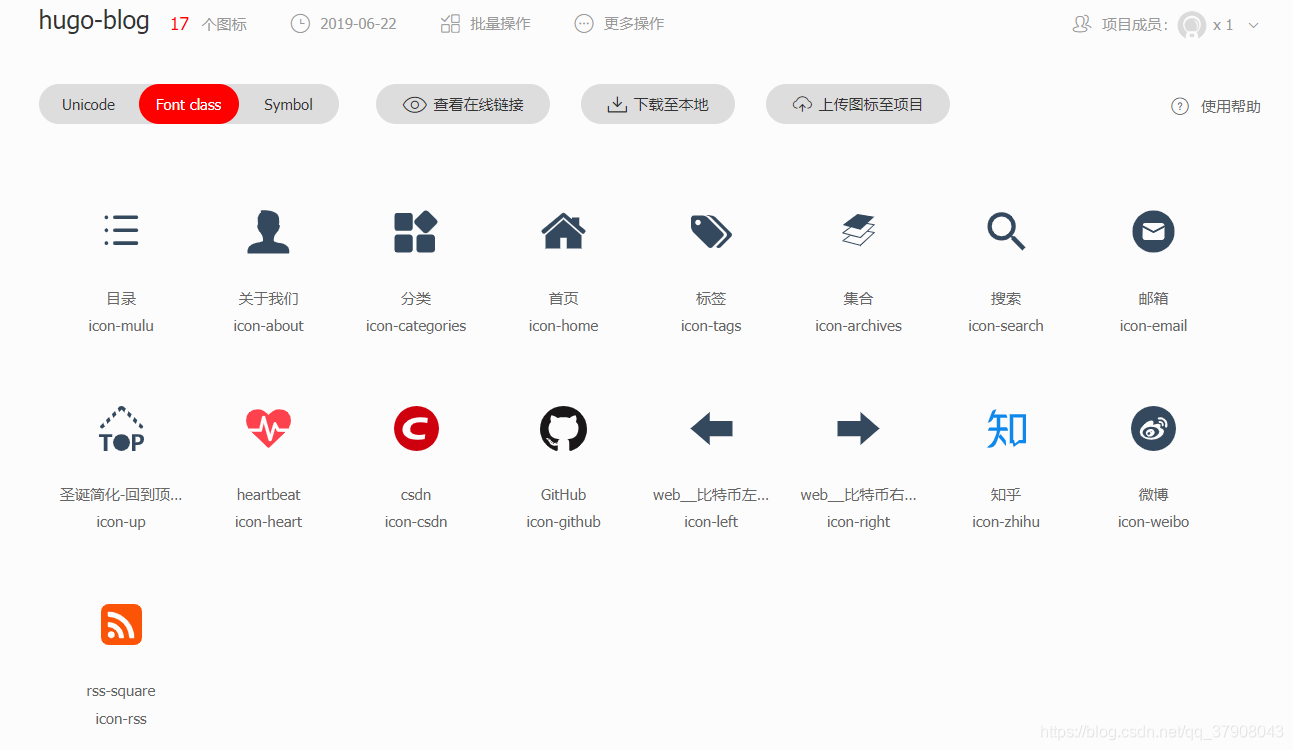Click the 更多操作 ellipsis icon
1293x750 pixels.
tap(584, 24)
